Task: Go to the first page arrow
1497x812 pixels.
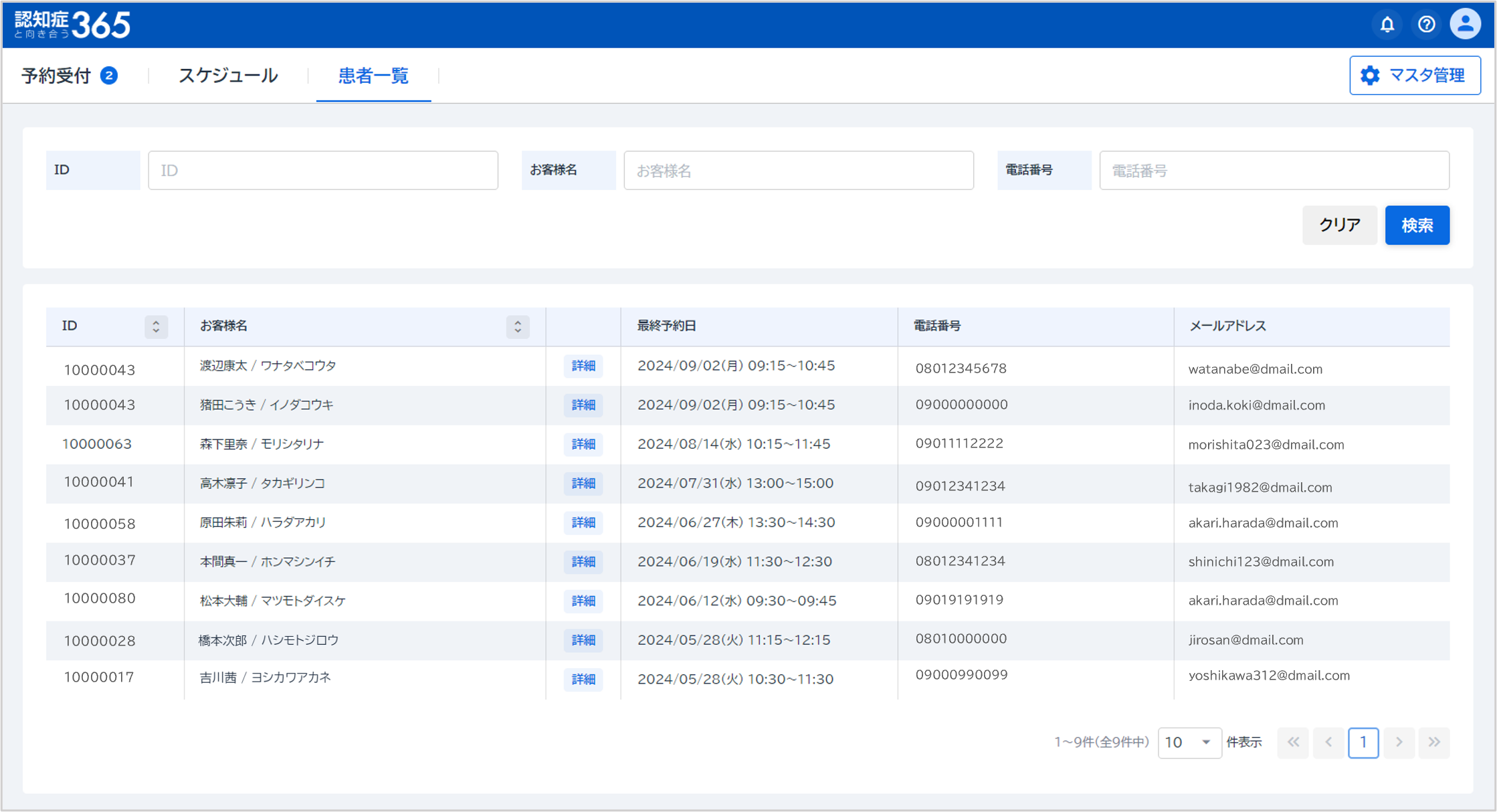Action: (1293, 742)
